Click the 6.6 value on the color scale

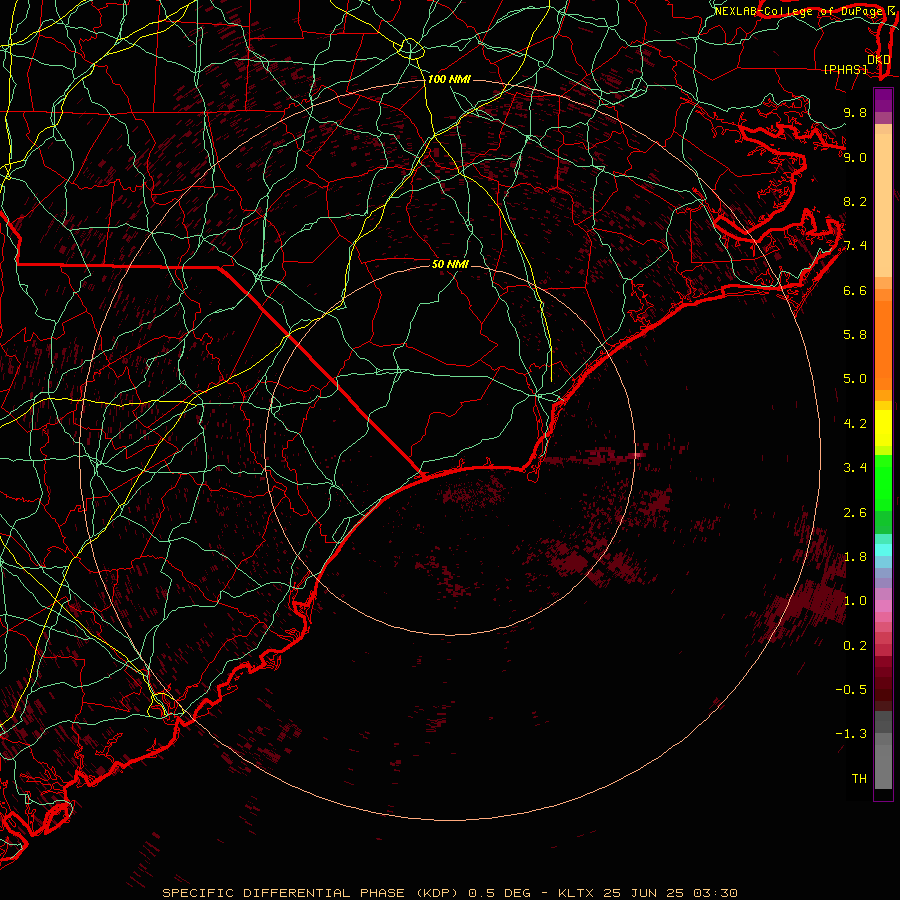click(855, 290)
